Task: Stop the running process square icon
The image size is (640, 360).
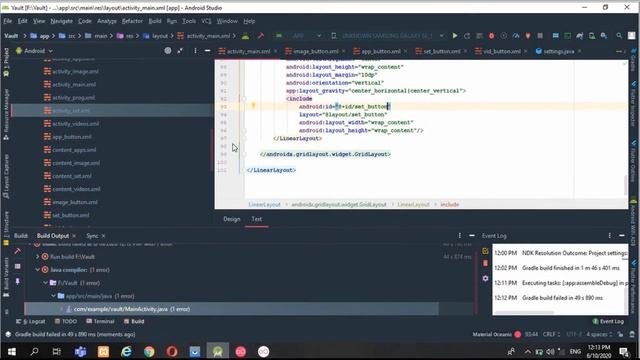Action: [x=540, y=36]
